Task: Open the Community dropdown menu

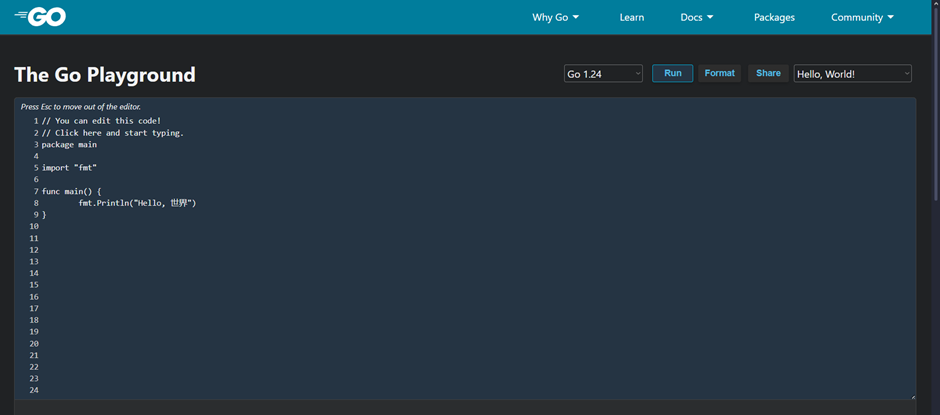Action: pos(862,17)
